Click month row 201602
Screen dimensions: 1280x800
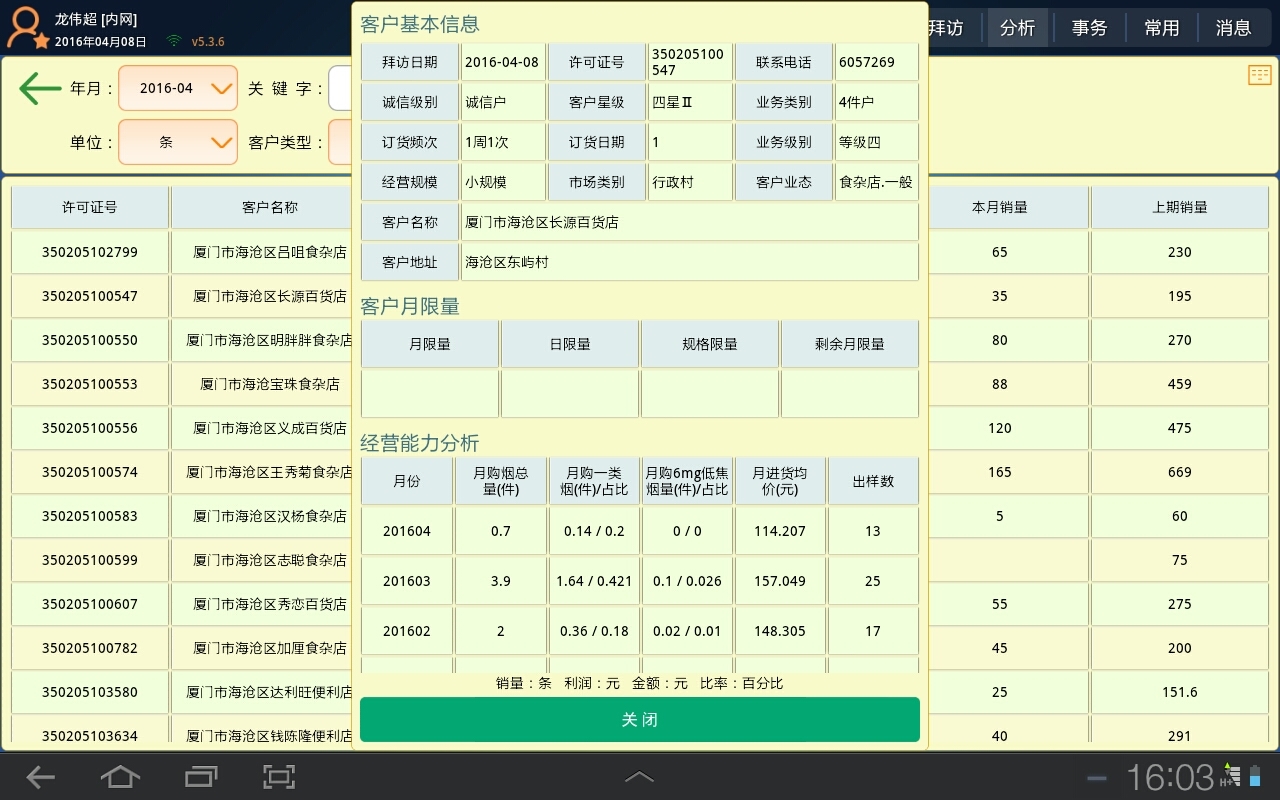[407, 631]
